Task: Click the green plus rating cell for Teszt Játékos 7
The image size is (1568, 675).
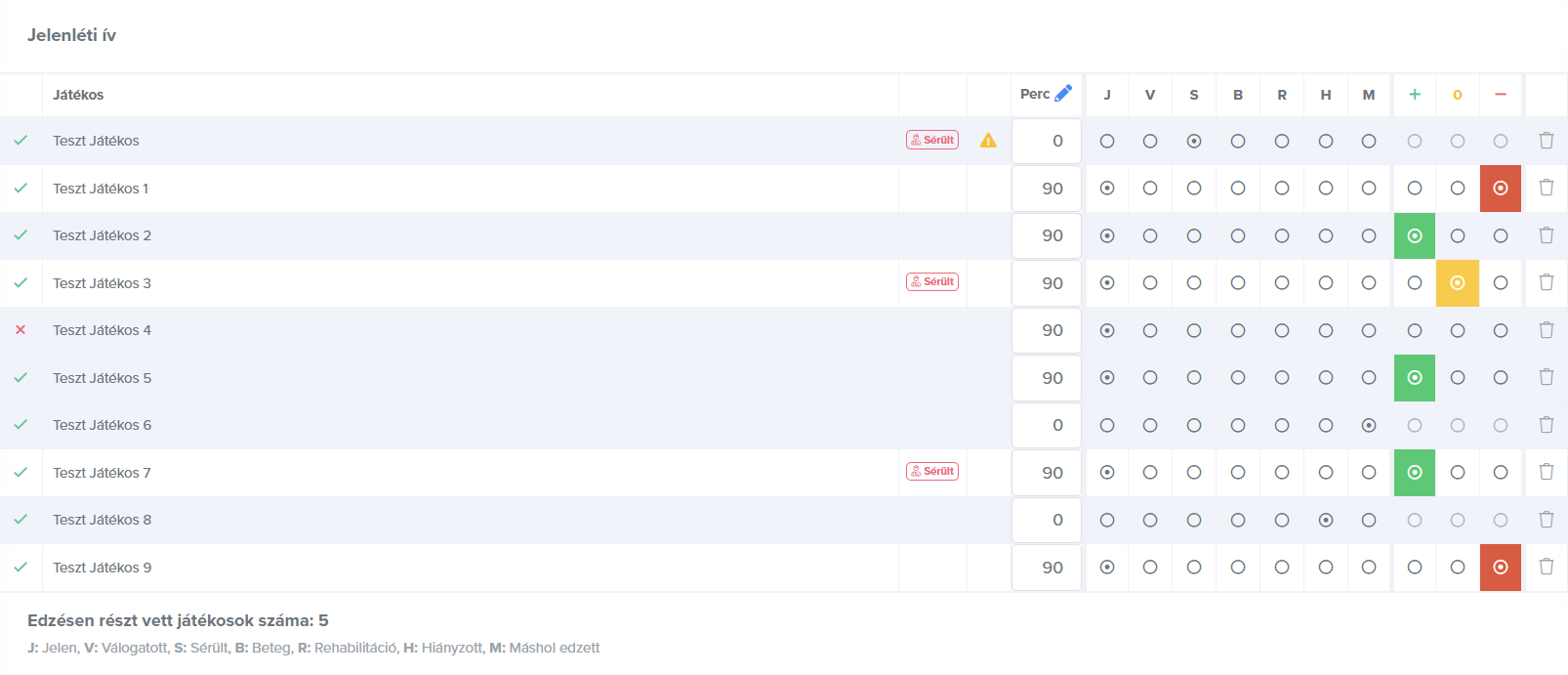Action: coord(1415,472)
